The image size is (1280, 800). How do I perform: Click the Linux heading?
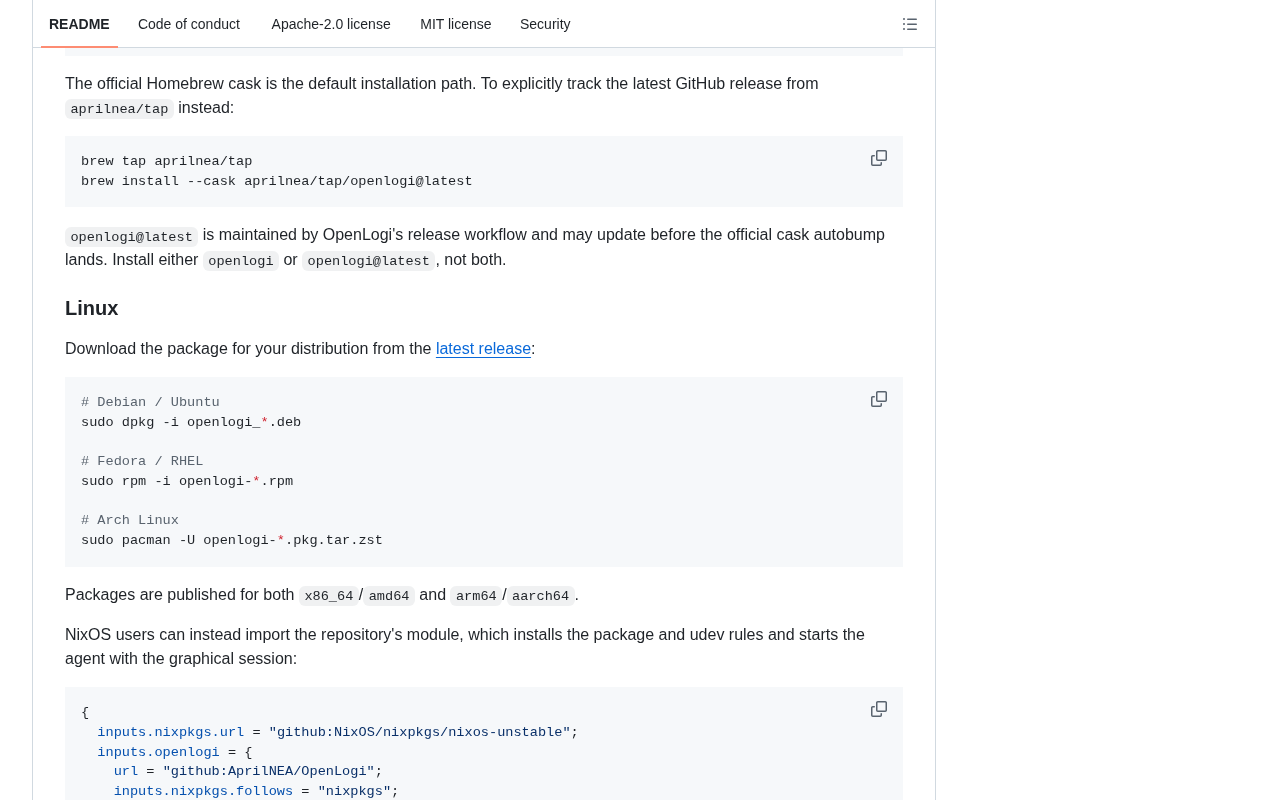(92, 308)
